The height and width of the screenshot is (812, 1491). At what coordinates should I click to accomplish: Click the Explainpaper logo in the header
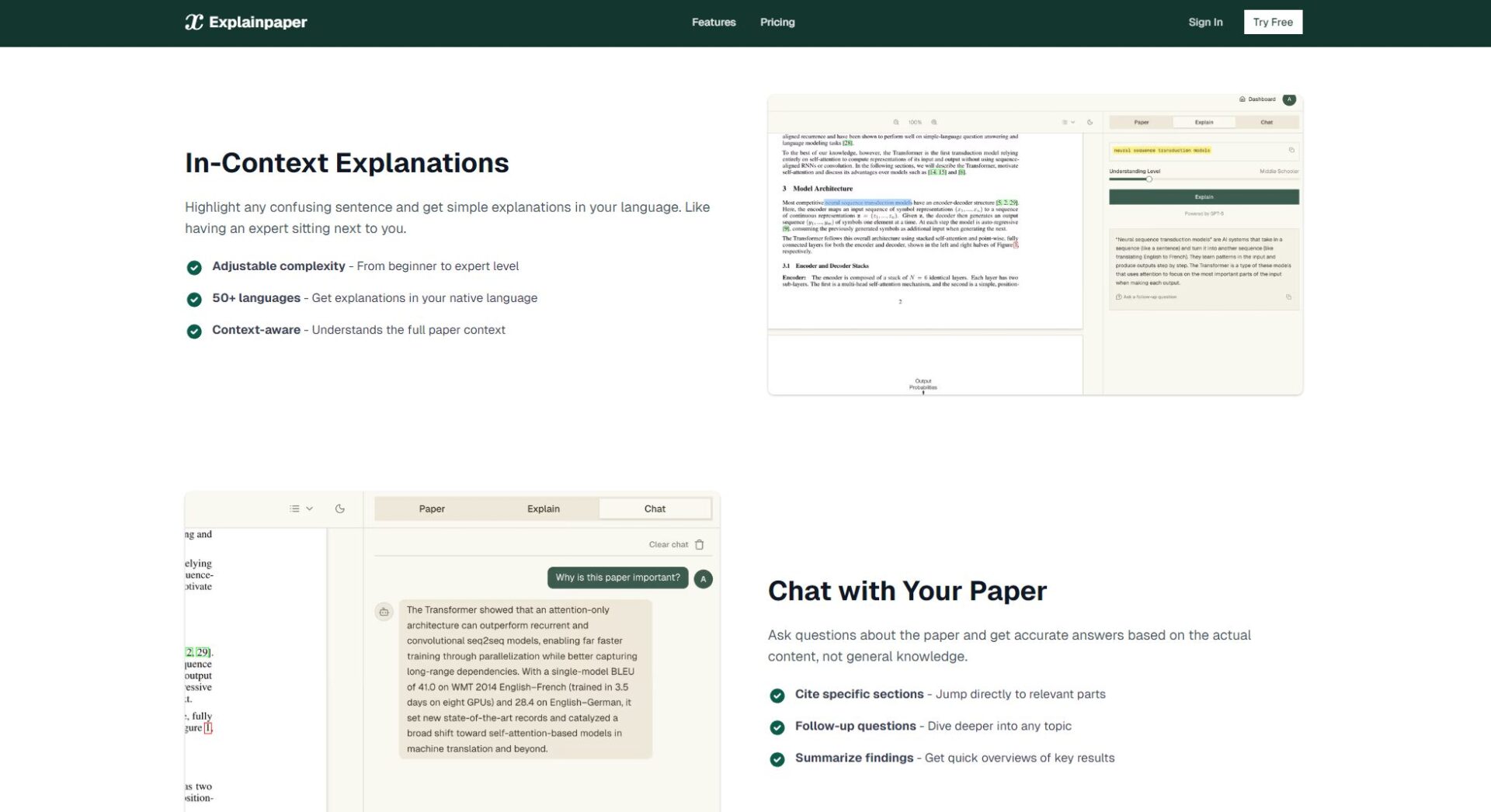(245, 23)
